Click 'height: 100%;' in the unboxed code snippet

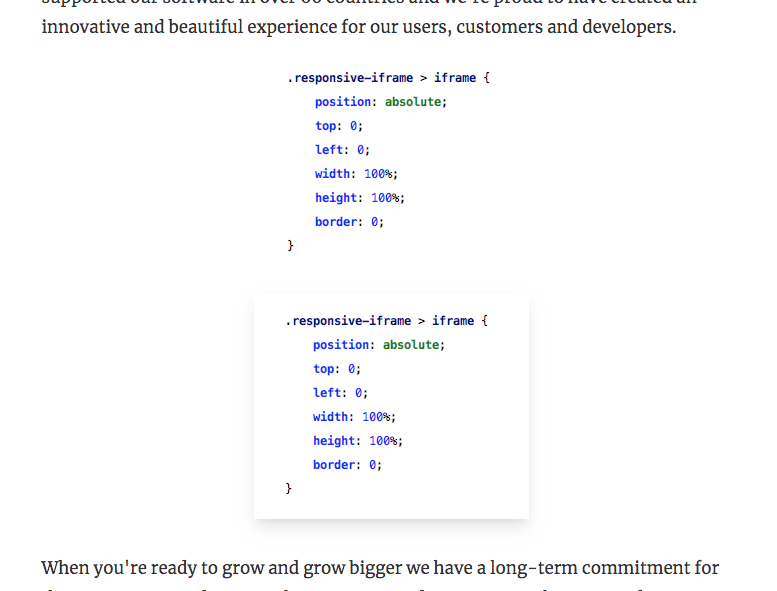(x=360, y=198)
